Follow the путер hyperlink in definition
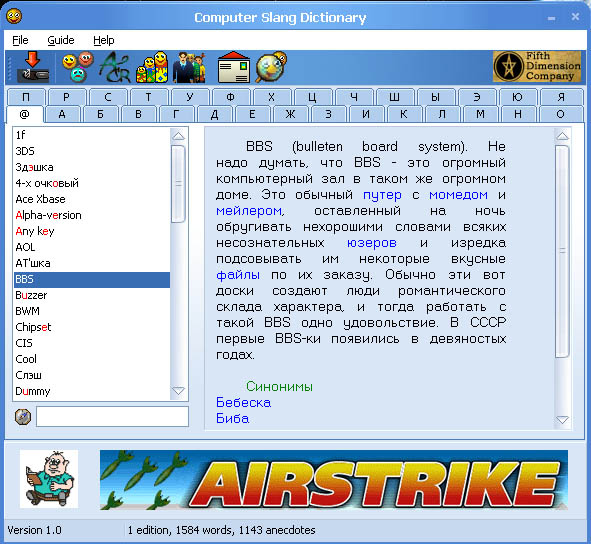 (382, 195)
